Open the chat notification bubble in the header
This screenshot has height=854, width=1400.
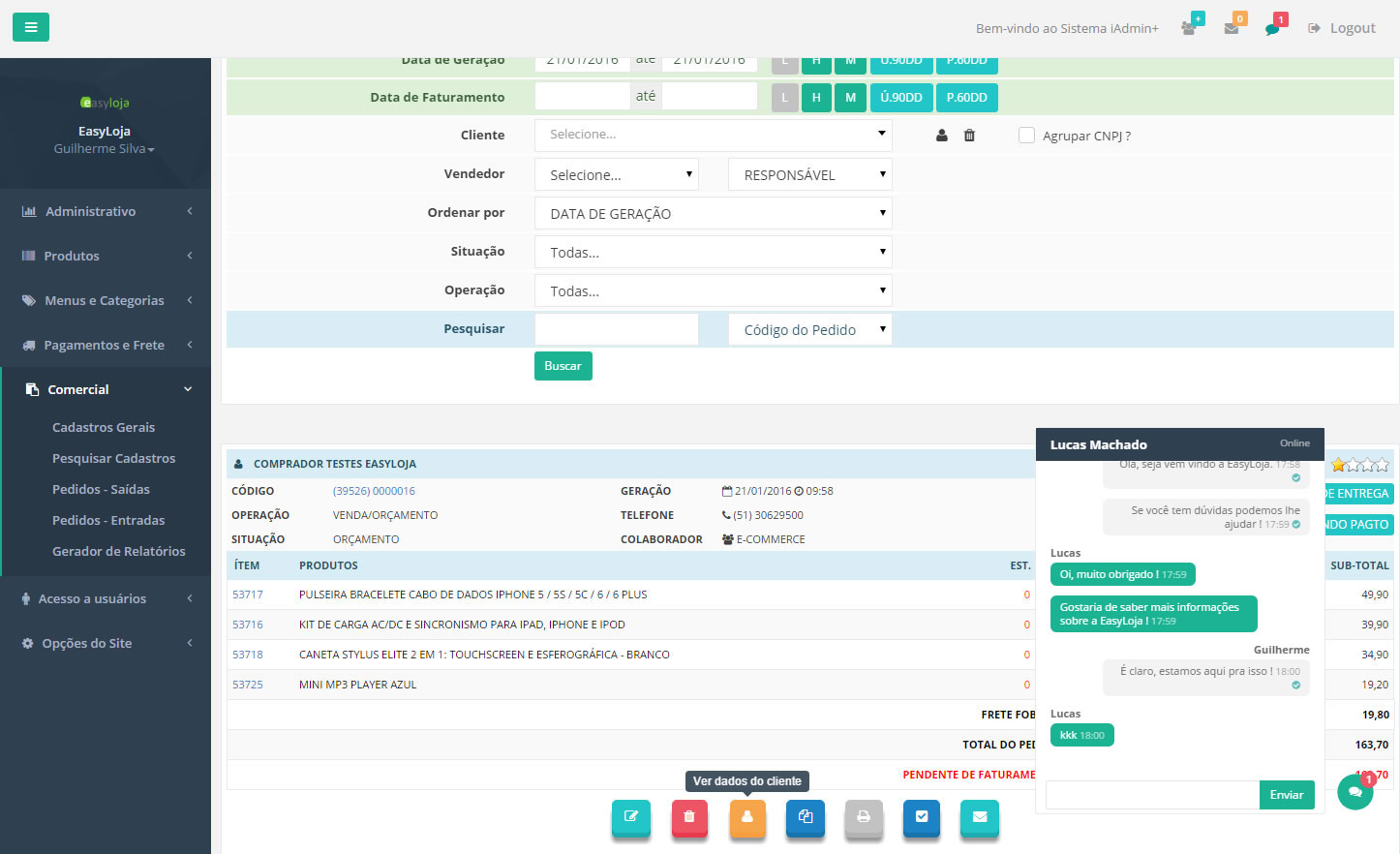click(1273, 27)
